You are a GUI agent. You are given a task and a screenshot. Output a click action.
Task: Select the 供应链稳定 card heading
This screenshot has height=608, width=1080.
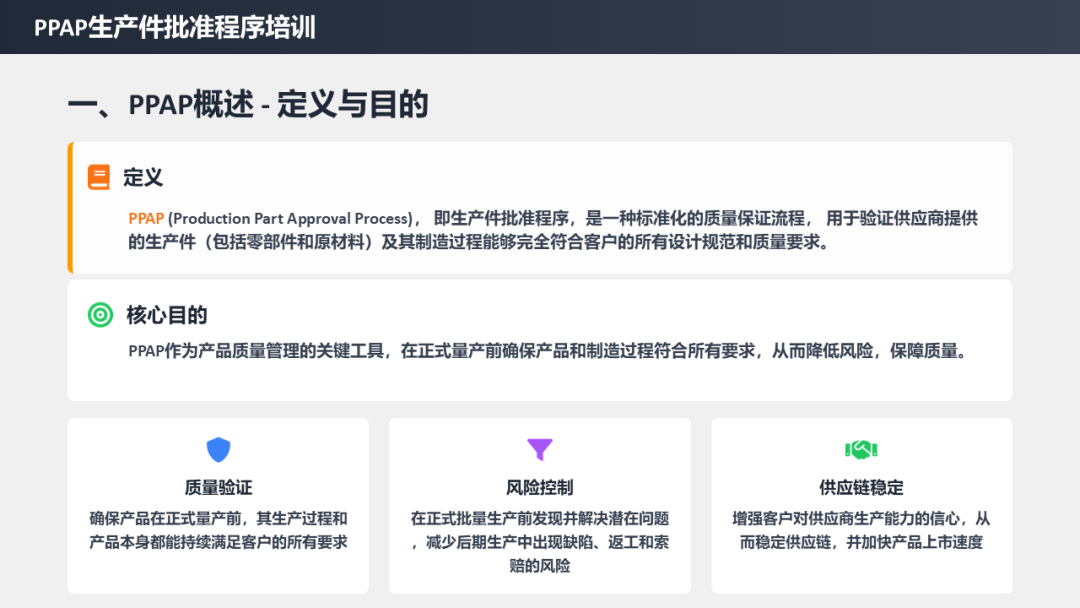pyautogui.click(x=861, y=487)
